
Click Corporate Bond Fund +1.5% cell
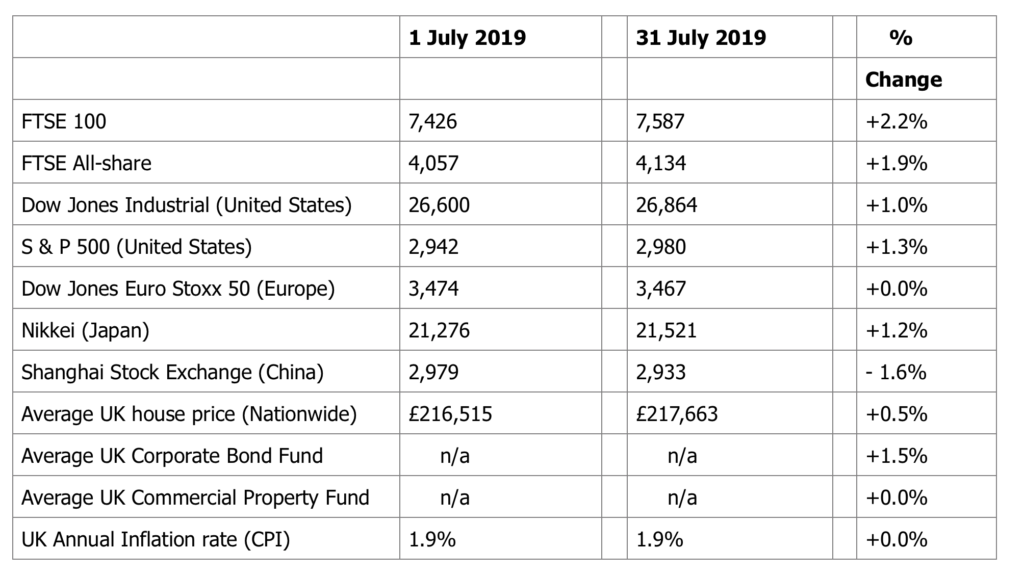(896, 456)
